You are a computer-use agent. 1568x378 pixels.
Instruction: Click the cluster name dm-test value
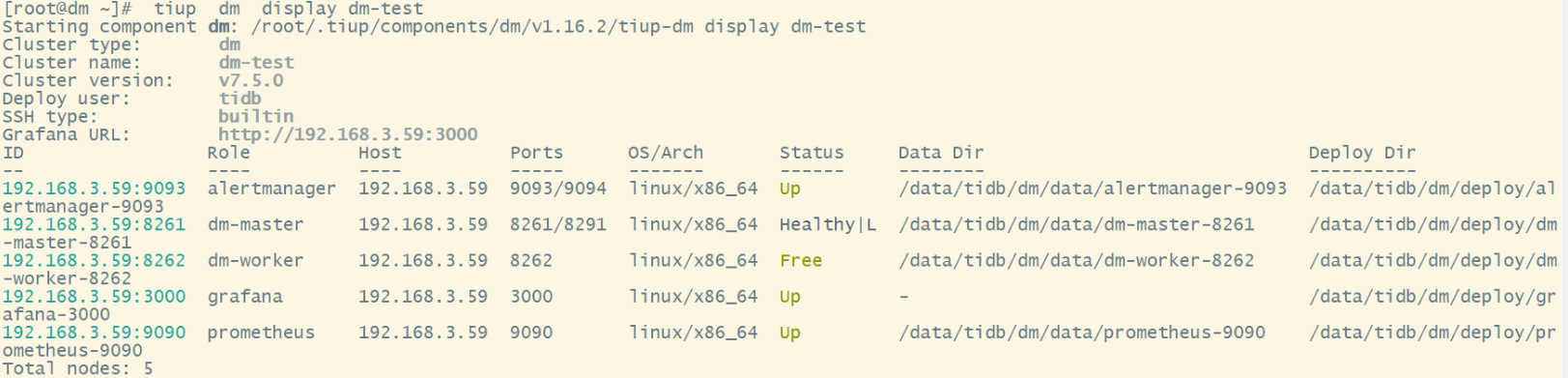256,63
